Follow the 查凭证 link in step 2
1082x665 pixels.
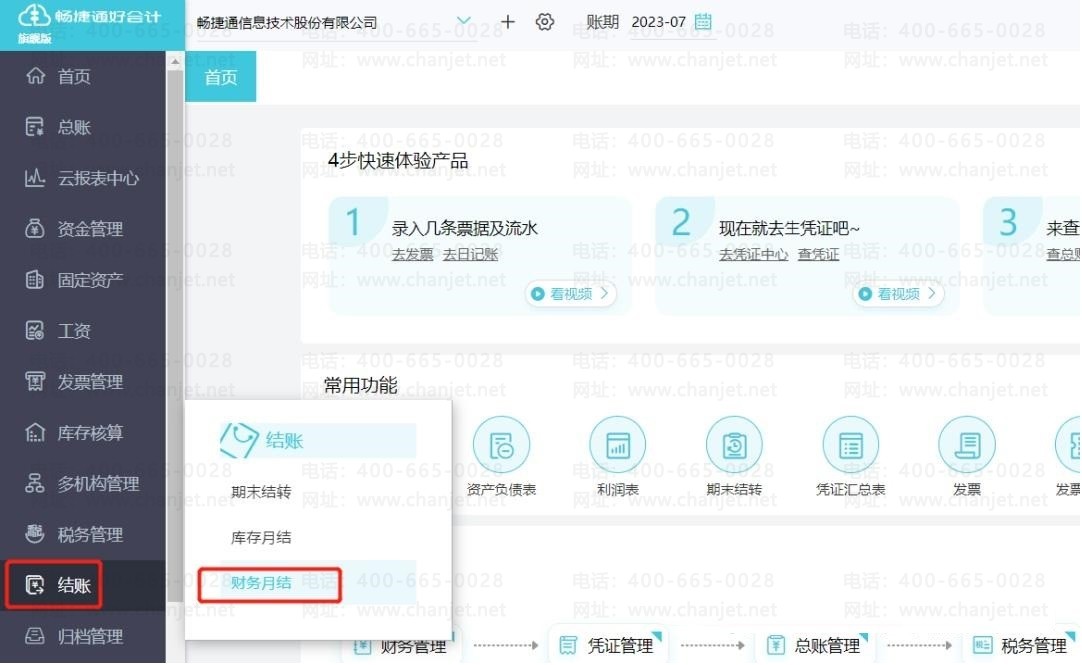pos(818,255)
